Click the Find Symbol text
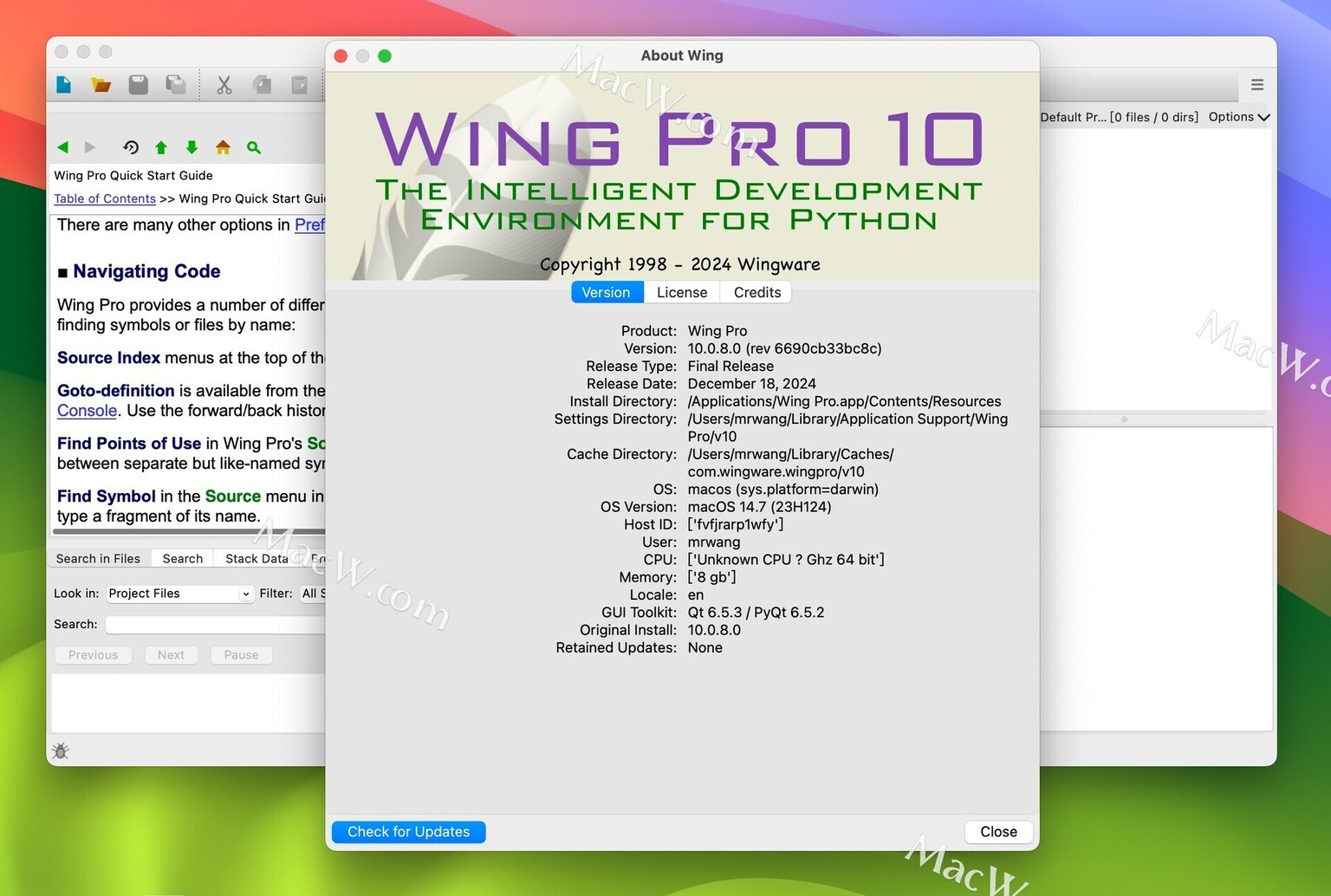The image size is (1331, 896). point(107,497)
